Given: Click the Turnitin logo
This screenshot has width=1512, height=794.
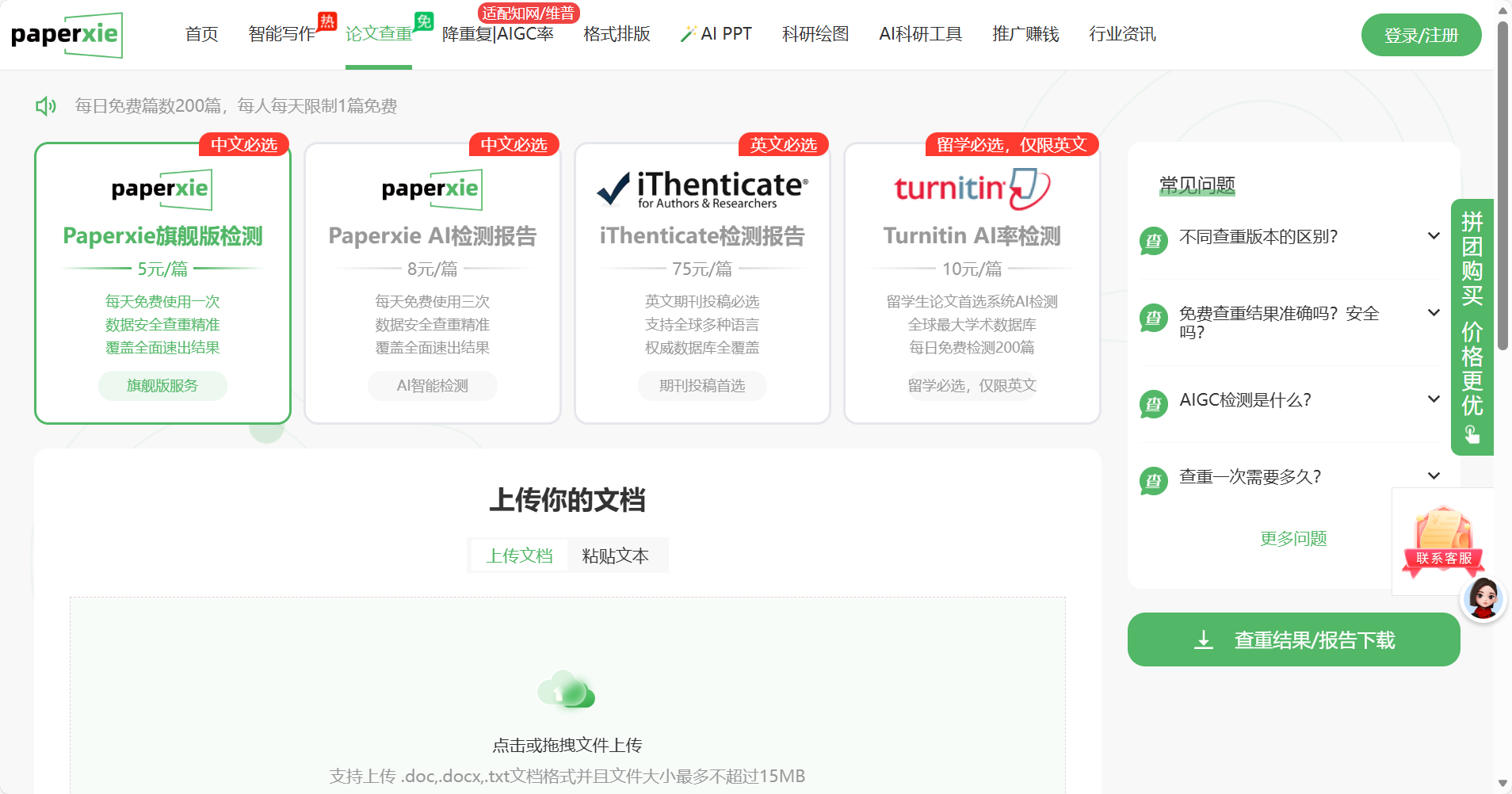Looking at the screenshot, I should click(972, 189).
